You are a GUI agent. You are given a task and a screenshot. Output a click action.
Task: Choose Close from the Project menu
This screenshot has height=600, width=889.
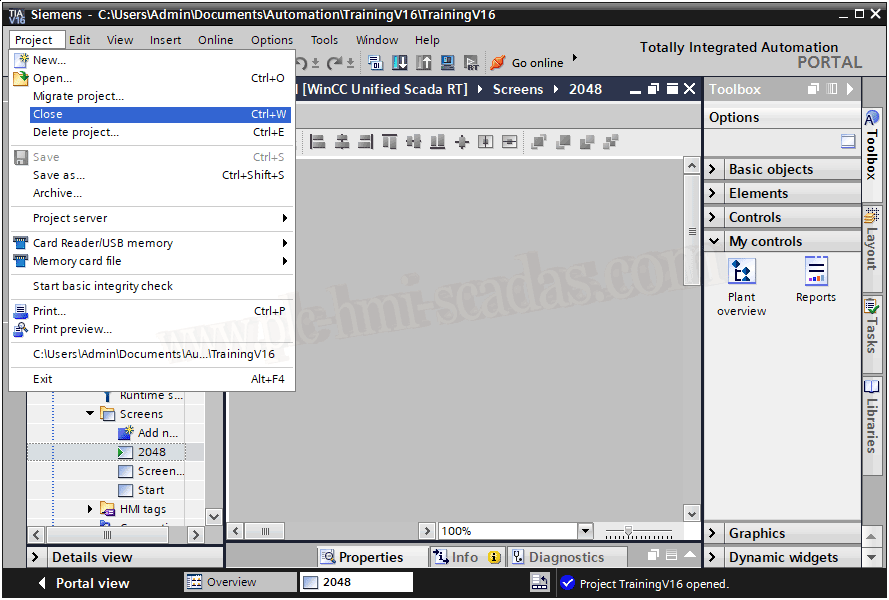(x=48, y=114)
